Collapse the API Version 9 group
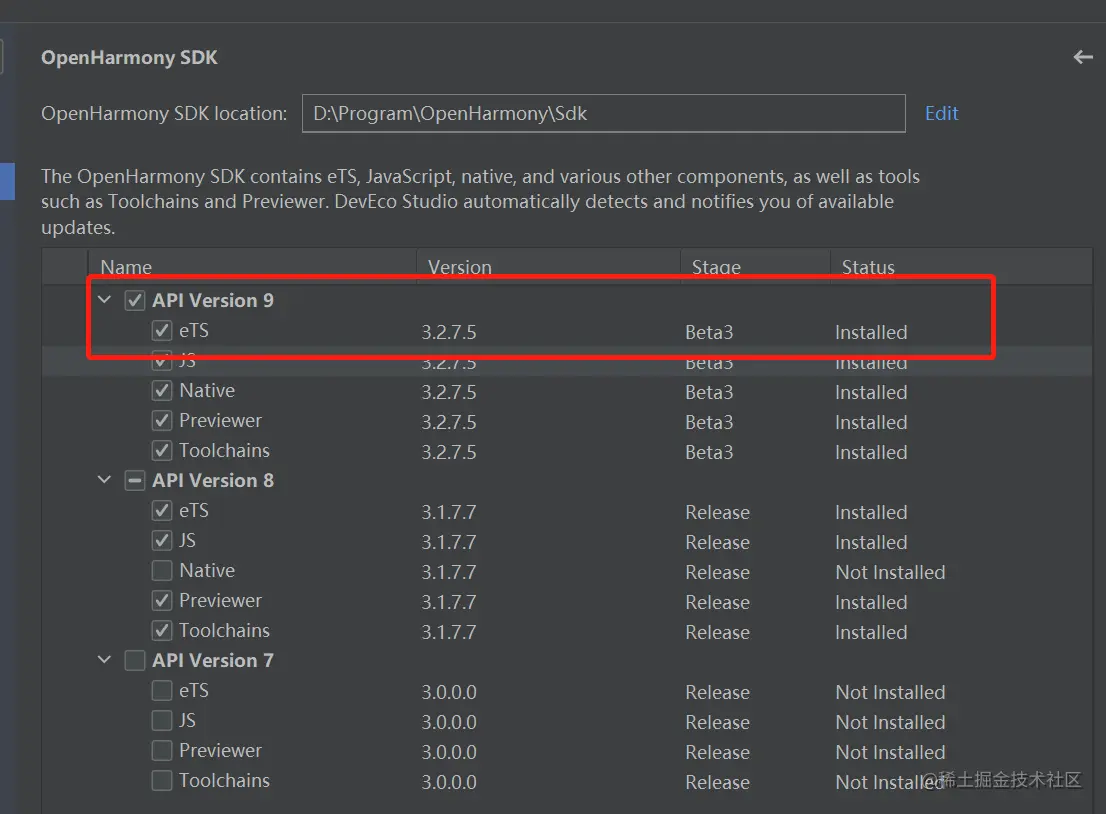Screen dimensions: 1106x814 click(x=104, y=300)
